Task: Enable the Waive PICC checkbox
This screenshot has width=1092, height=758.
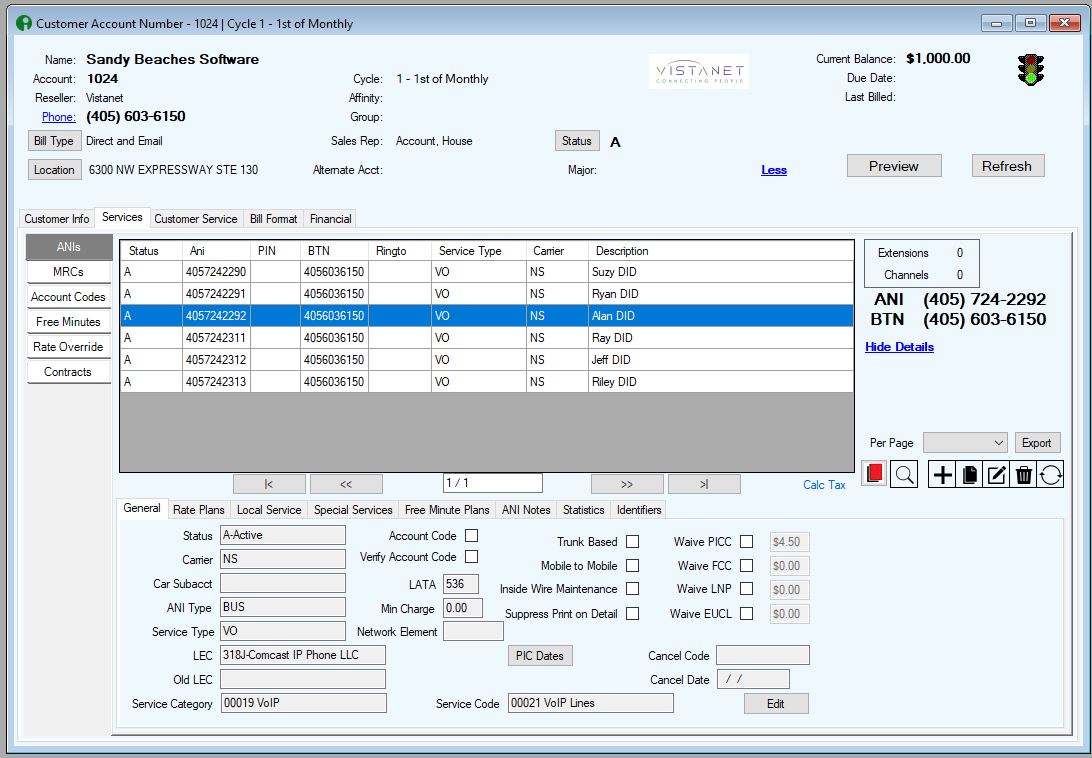Action: point(747,541)
